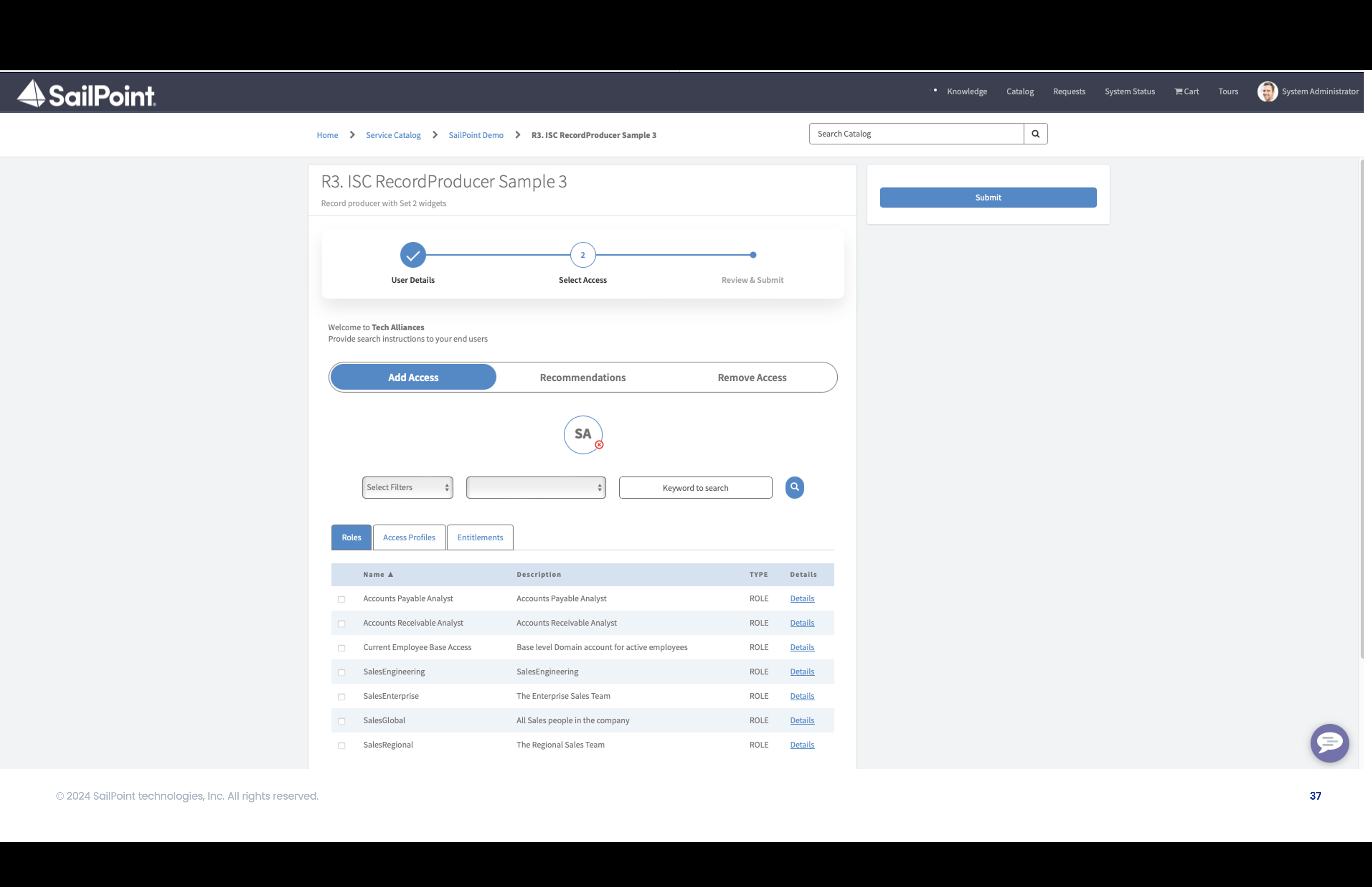The image size is (1372, 887).
Task: Click the Search Catalog magnifier icon
Action: (1035, 134)
